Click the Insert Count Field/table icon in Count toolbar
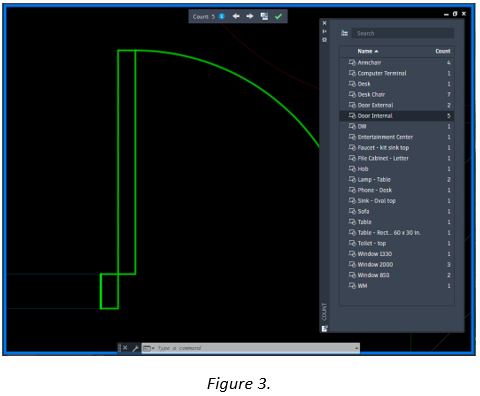Screen dimensions: 480x396 click(264, 16)
